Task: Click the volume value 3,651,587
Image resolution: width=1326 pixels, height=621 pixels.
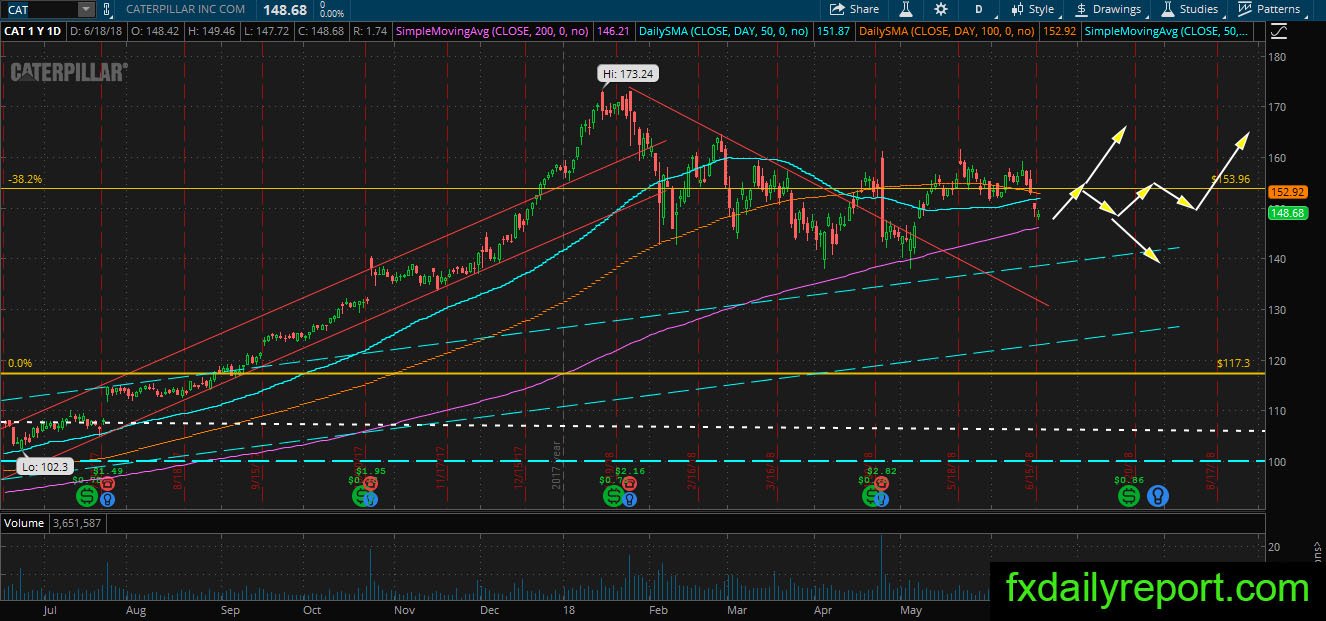Action: click(76, 522)
